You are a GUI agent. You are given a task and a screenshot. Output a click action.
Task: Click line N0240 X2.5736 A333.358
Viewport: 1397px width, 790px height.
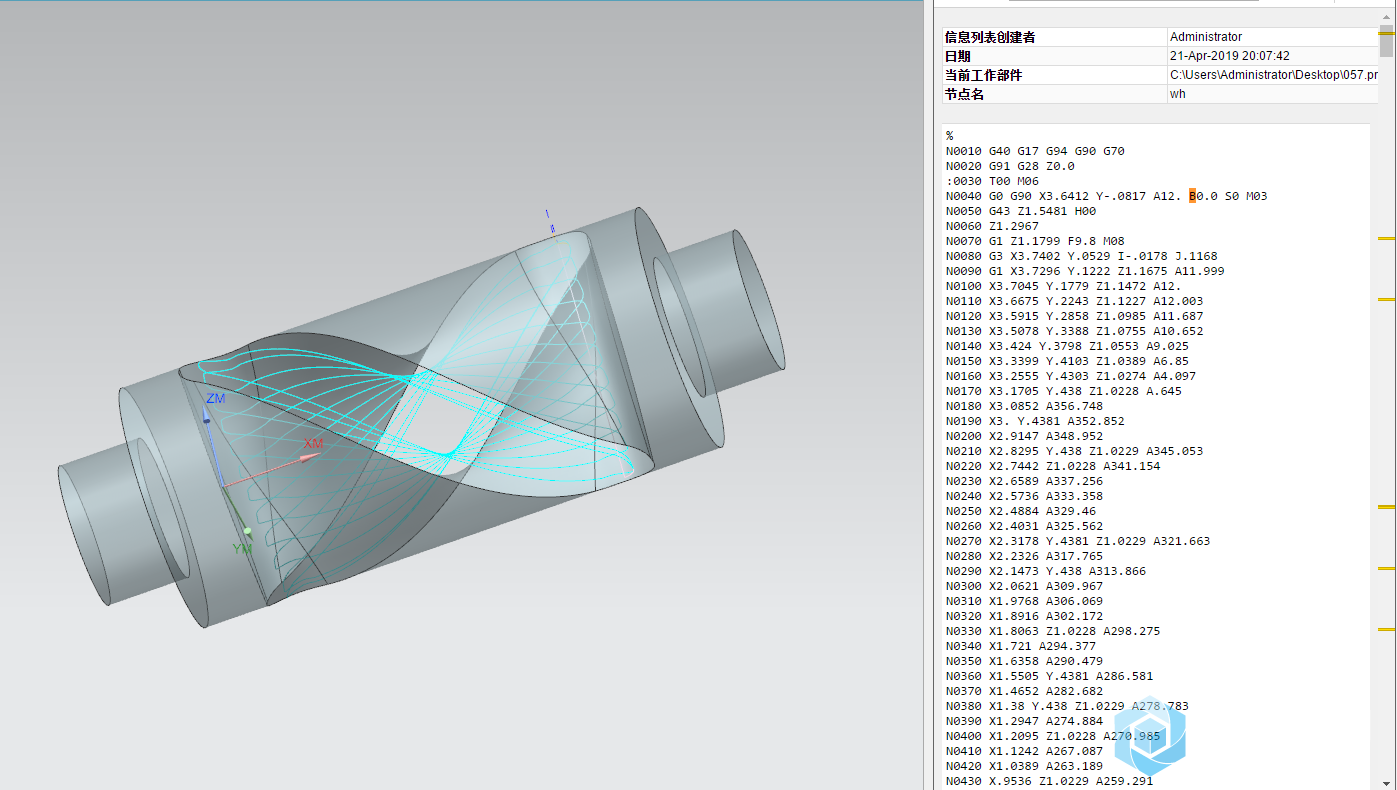pyautogui.click(x=1025, y=496)
